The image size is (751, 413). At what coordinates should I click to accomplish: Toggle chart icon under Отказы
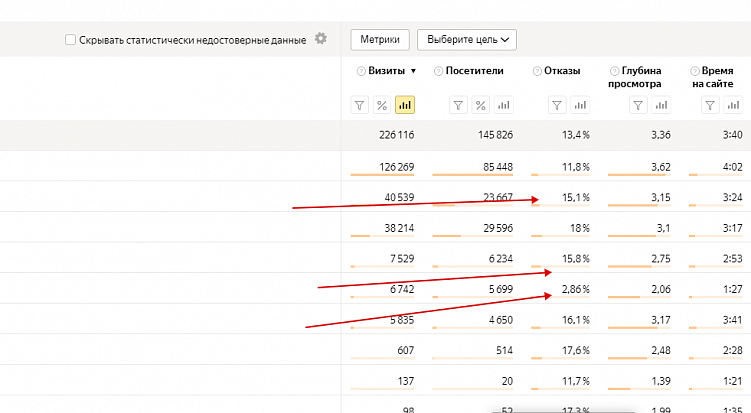click(580, 105)
